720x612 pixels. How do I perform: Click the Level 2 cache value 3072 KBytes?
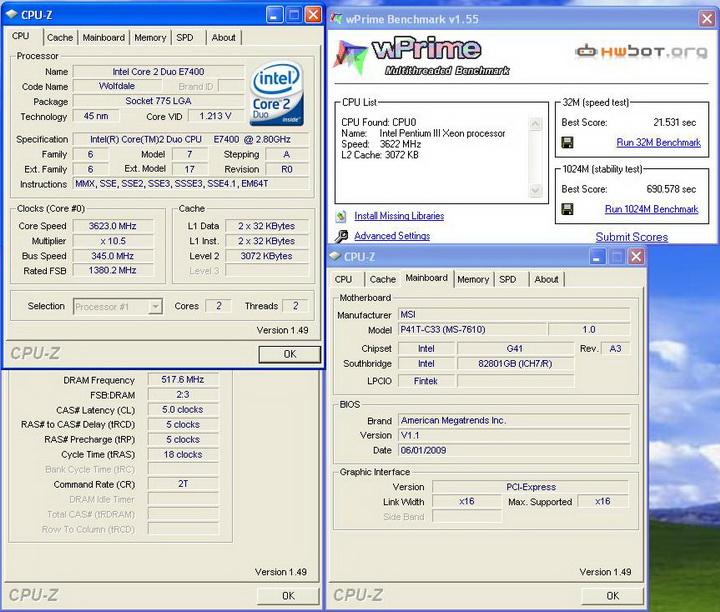266,256
